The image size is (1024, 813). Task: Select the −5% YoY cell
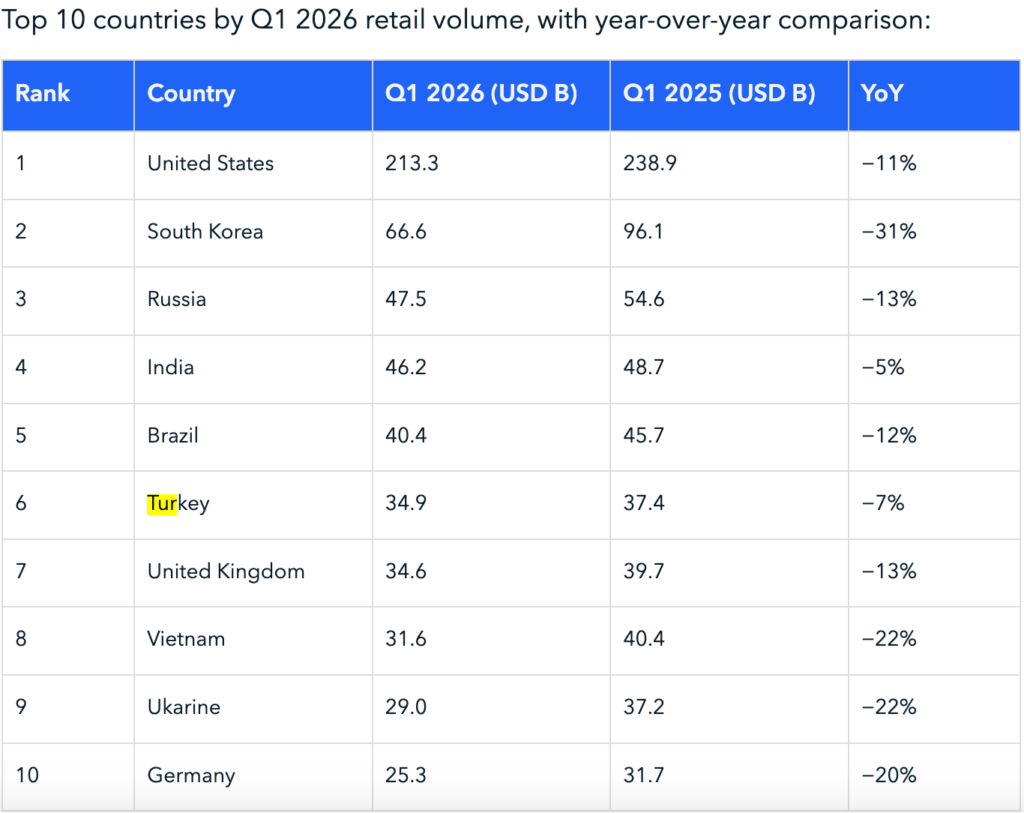pyautogui.click(x=935, y=369)
